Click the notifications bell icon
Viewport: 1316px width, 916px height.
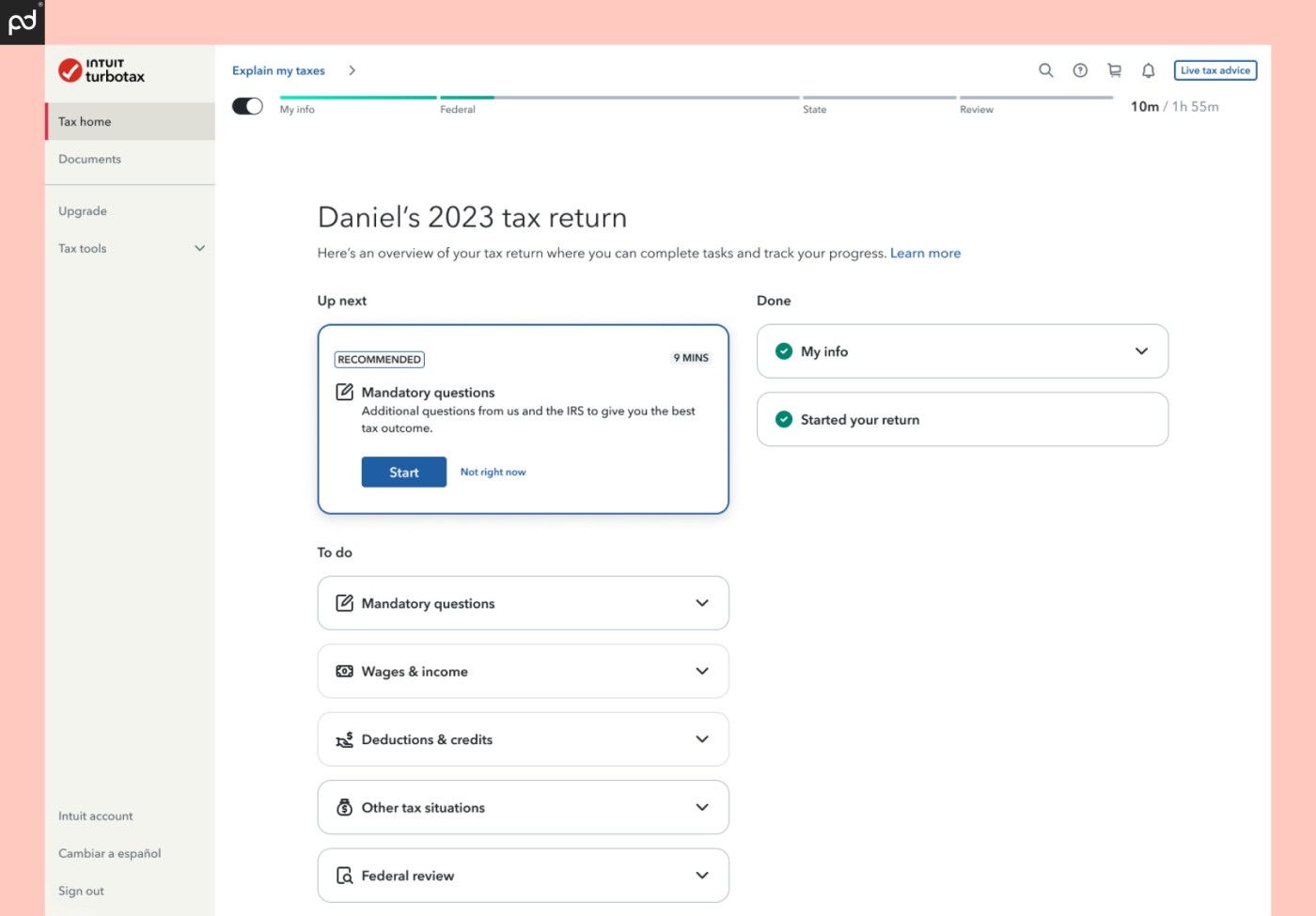click(x=1148, y=70)
